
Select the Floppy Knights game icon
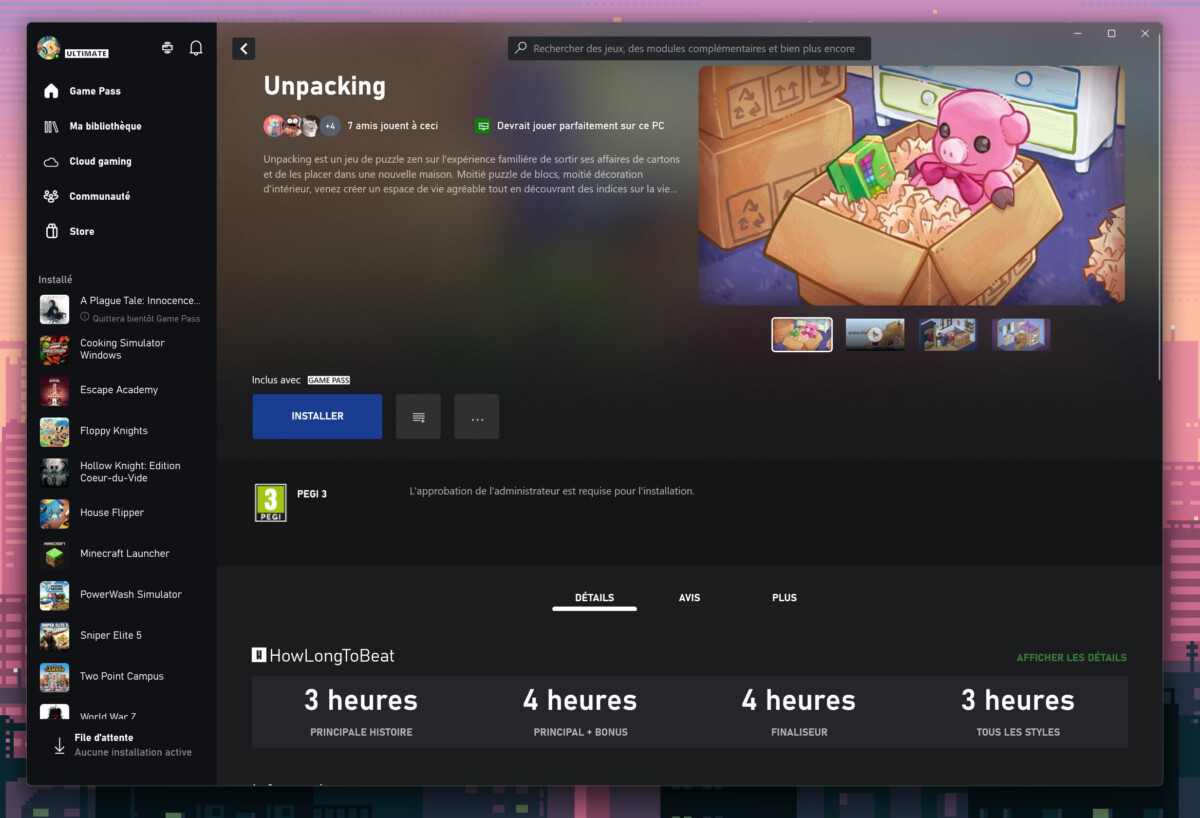[55, 432]
